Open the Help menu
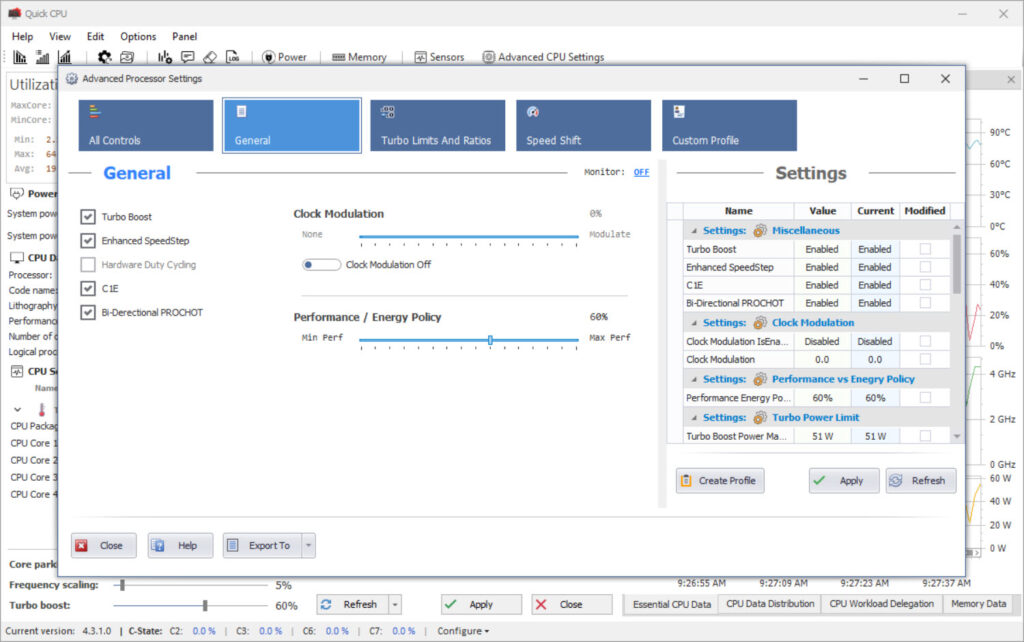1024x642 pixels. 22,37
